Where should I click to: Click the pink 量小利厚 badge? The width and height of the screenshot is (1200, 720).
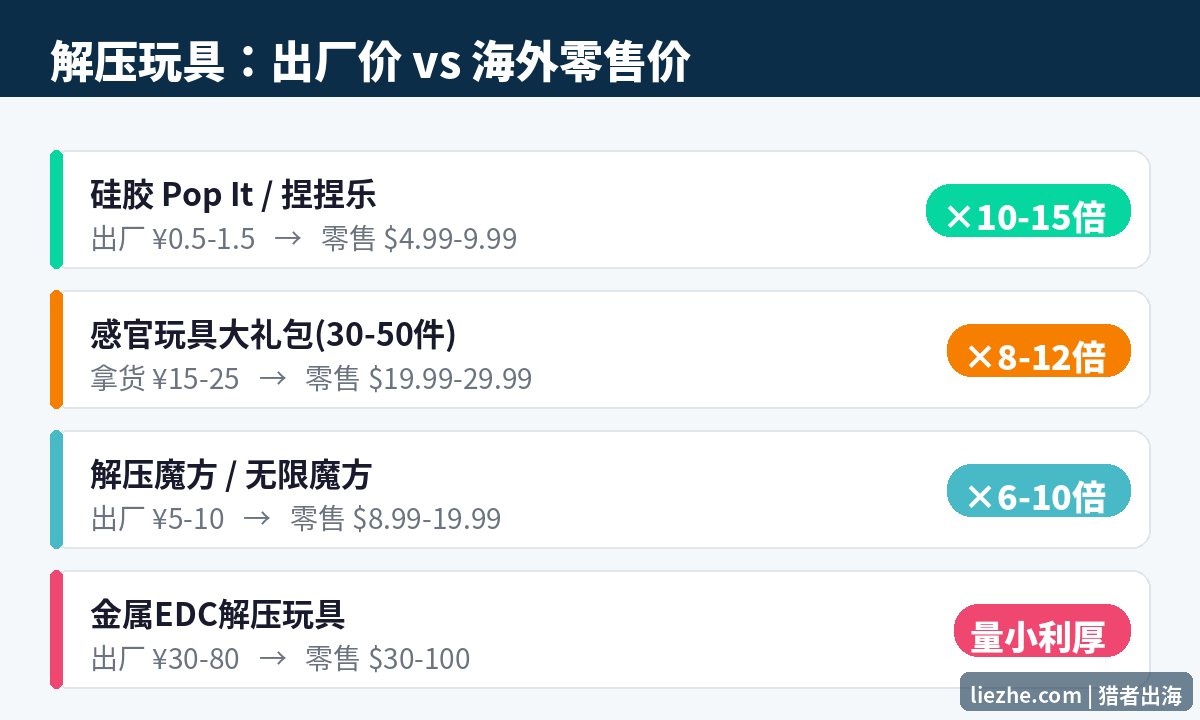pyautogui.click(x=1043, y=631)
